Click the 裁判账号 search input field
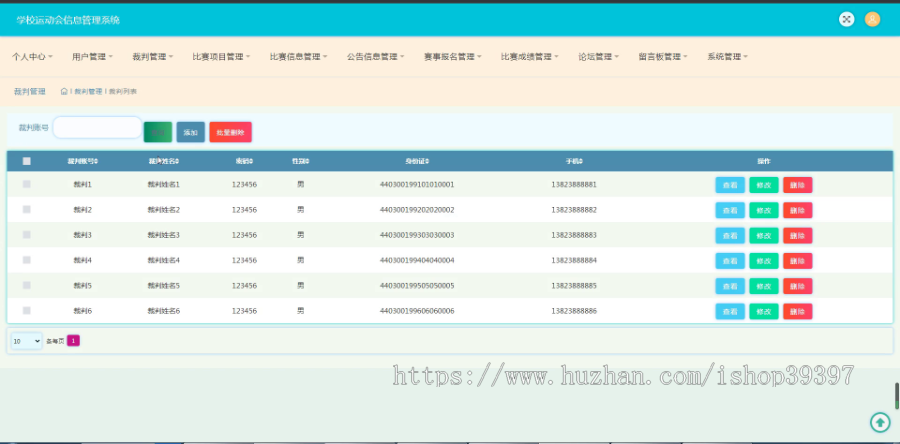The image size is (900, 444). 98,127
